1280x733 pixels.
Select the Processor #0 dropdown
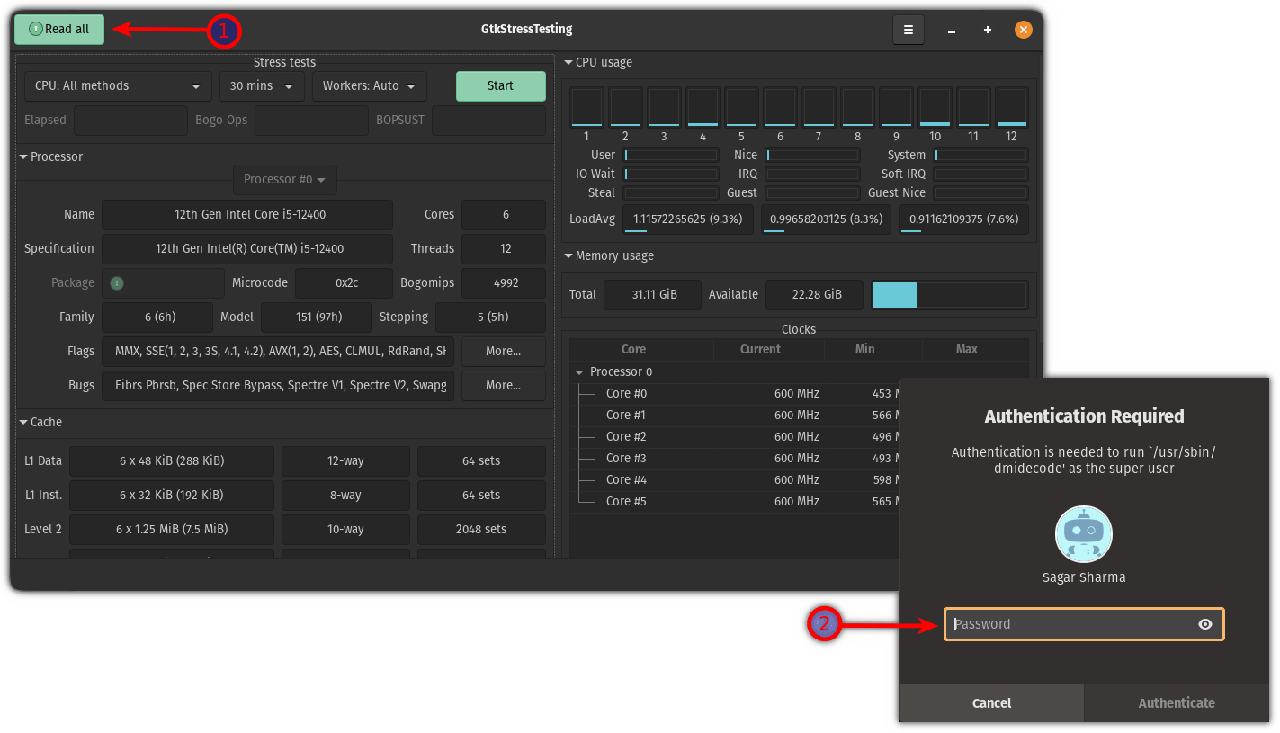(x=285, y=180)
